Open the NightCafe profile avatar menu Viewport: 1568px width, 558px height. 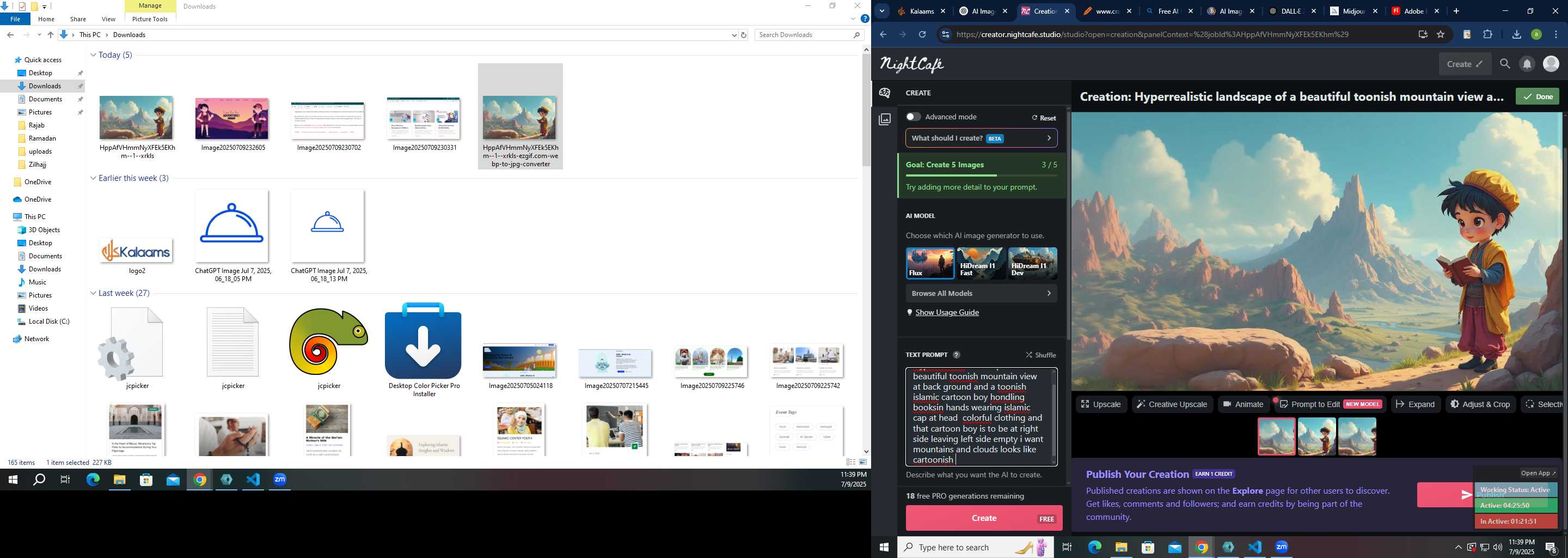1551,63
